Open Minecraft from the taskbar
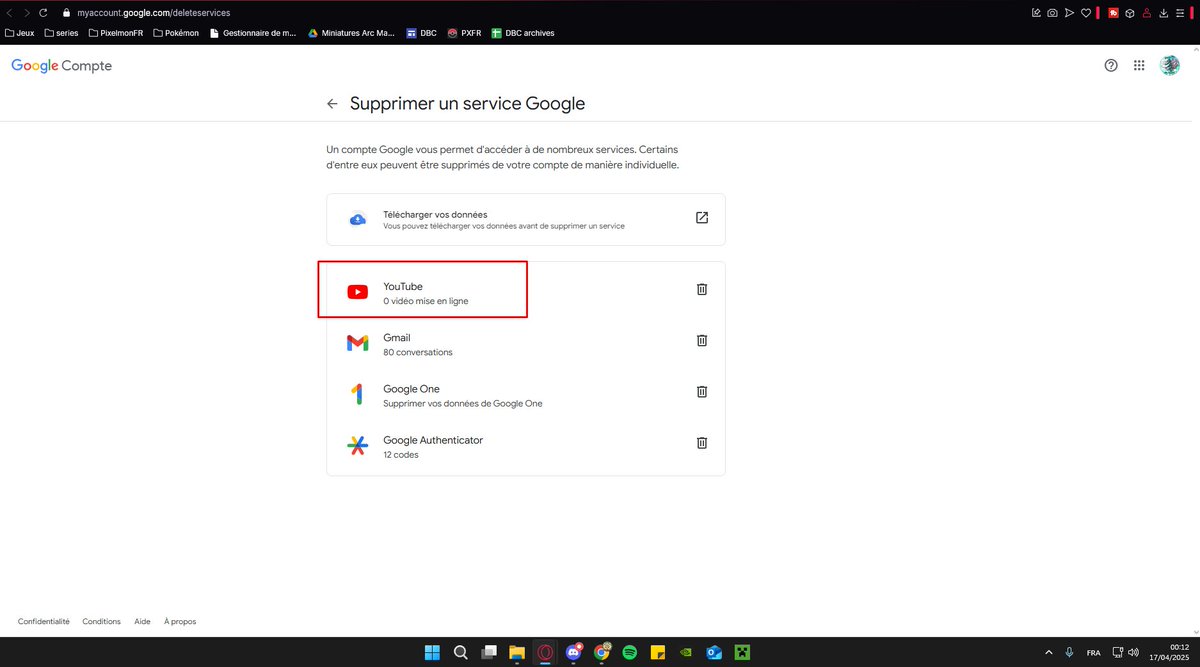 point(742,652)
